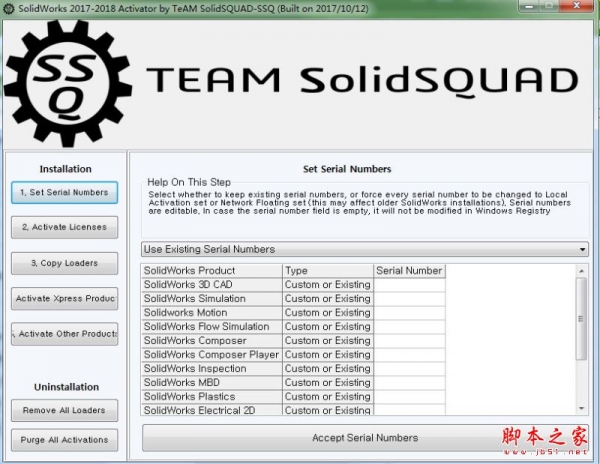Select the SolidWorks 3D CAD row
The width and height of the screenshot is (600, 464).
coord(293,285)
